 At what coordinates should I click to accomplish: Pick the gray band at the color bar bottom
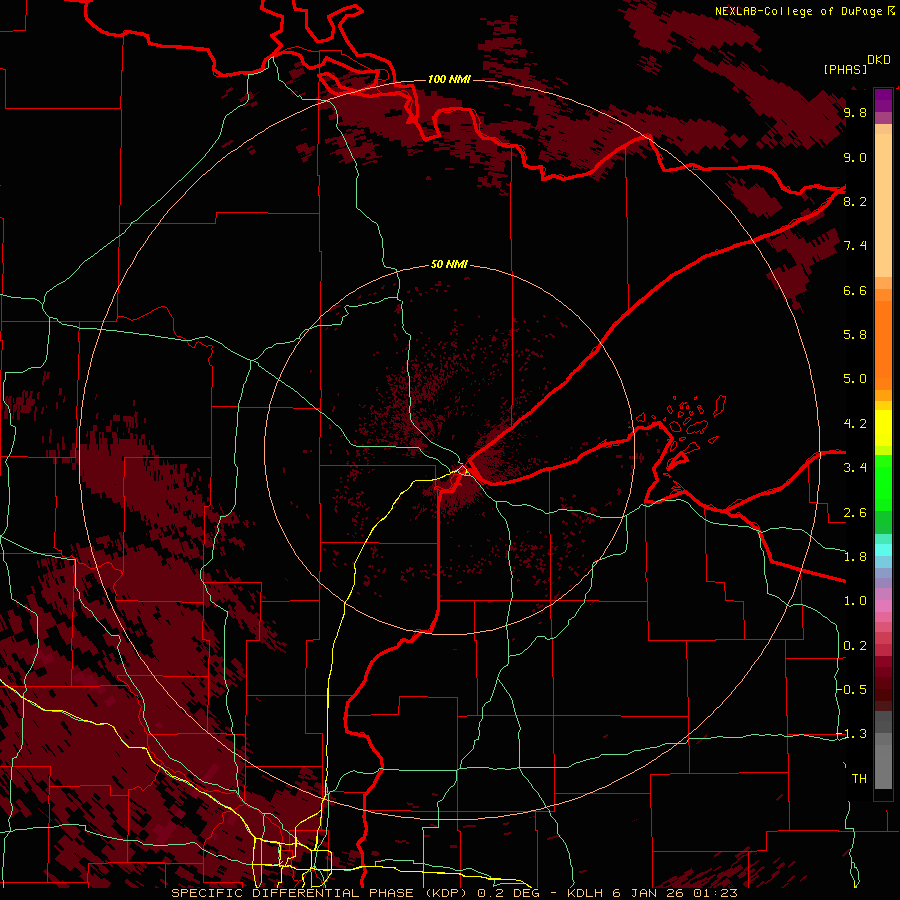883,759
